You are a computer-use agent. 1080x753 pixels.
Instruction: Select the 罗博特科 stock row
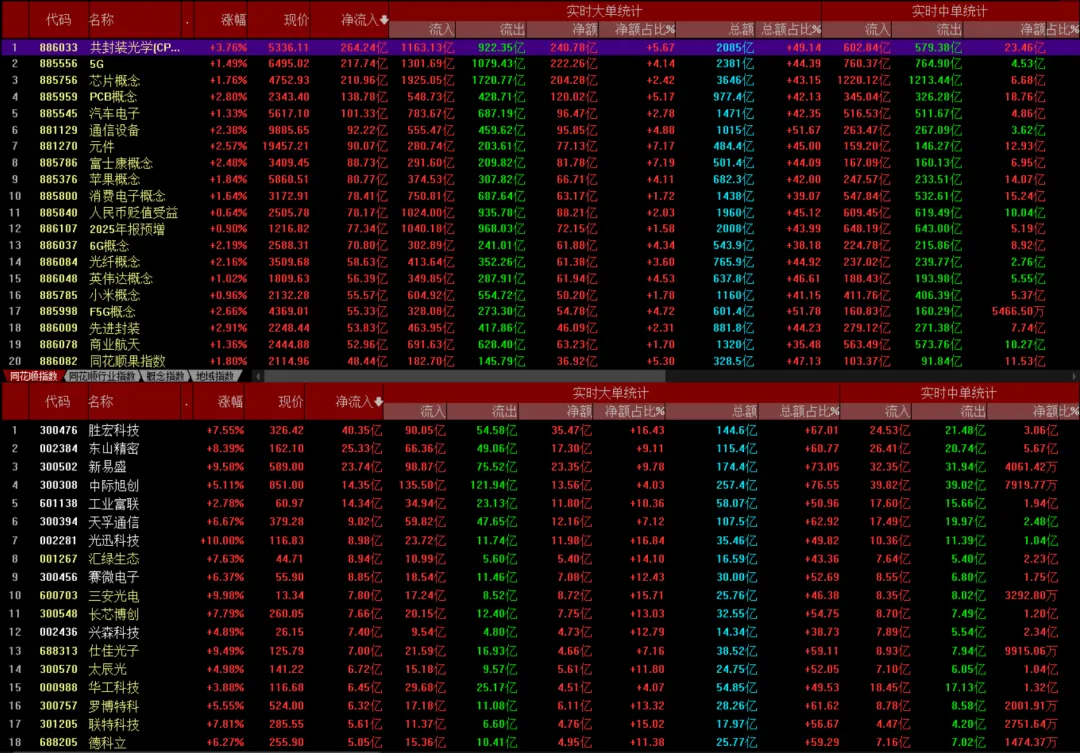(x=540, y=705)
